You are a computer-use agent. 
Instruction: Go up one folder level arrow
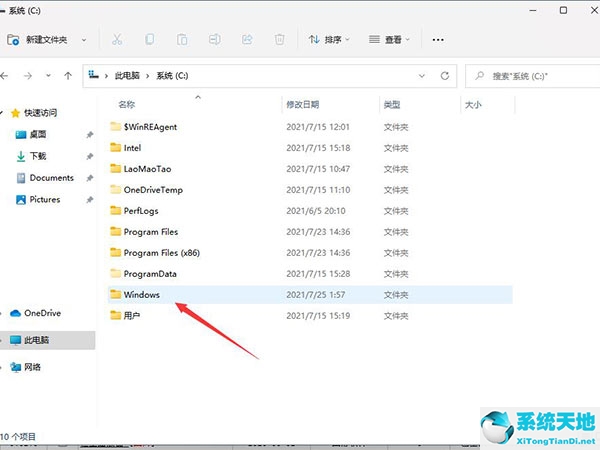tap(68, 76)
